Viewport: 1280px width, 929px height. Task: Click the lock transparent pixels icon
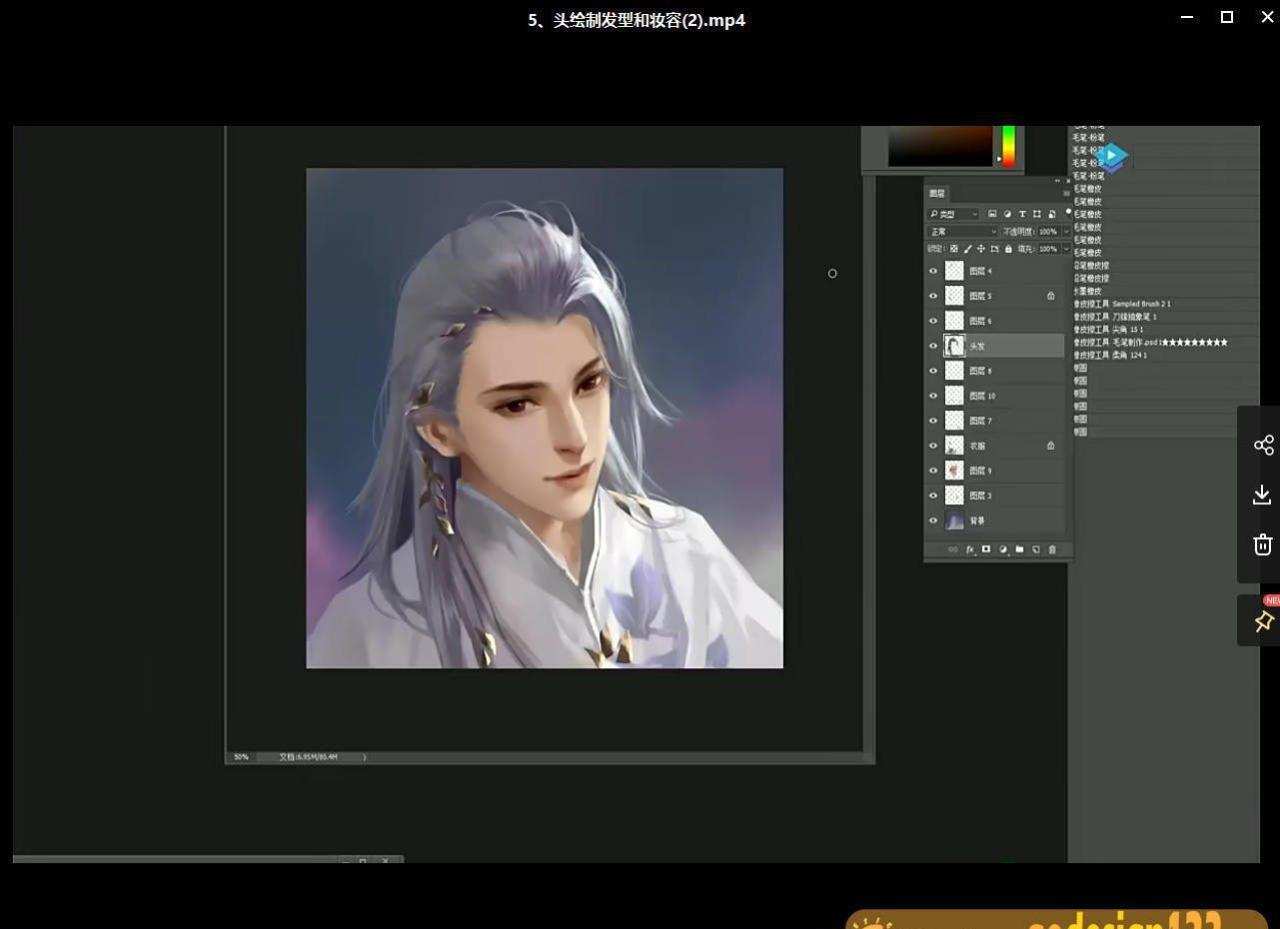[954, 249]
